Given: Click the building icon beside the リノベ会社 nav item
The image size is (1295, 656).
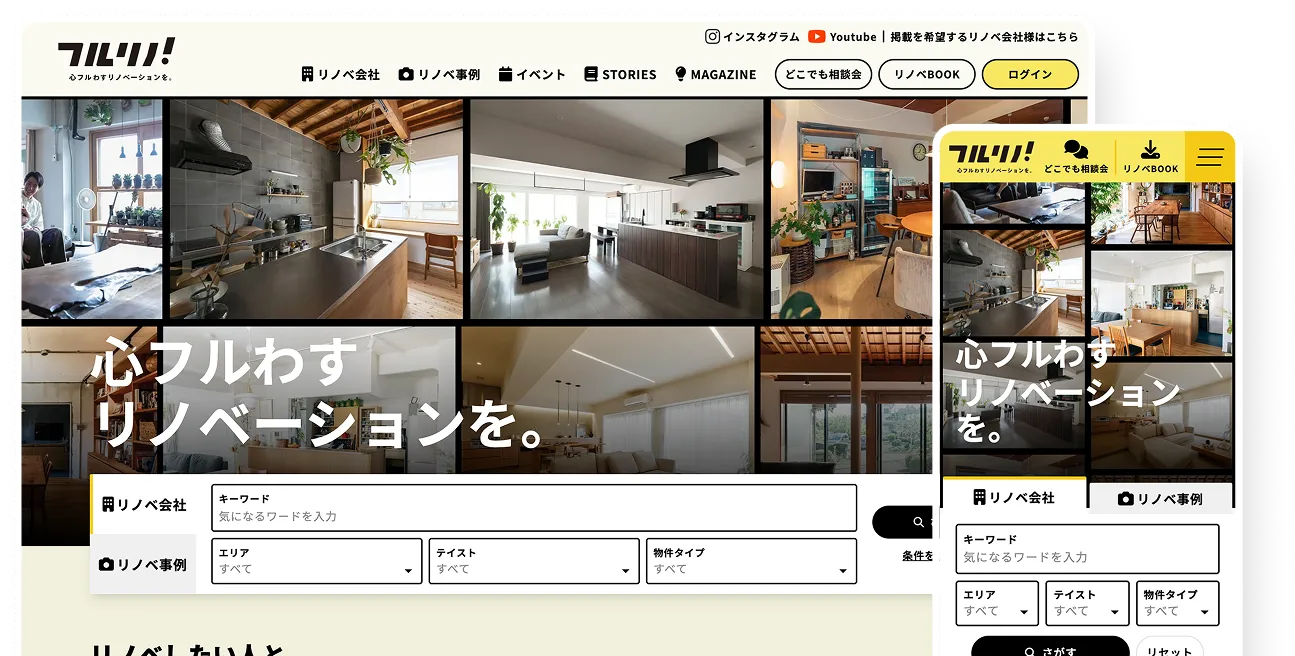Looking at the screenshot, I should point(308,74).
